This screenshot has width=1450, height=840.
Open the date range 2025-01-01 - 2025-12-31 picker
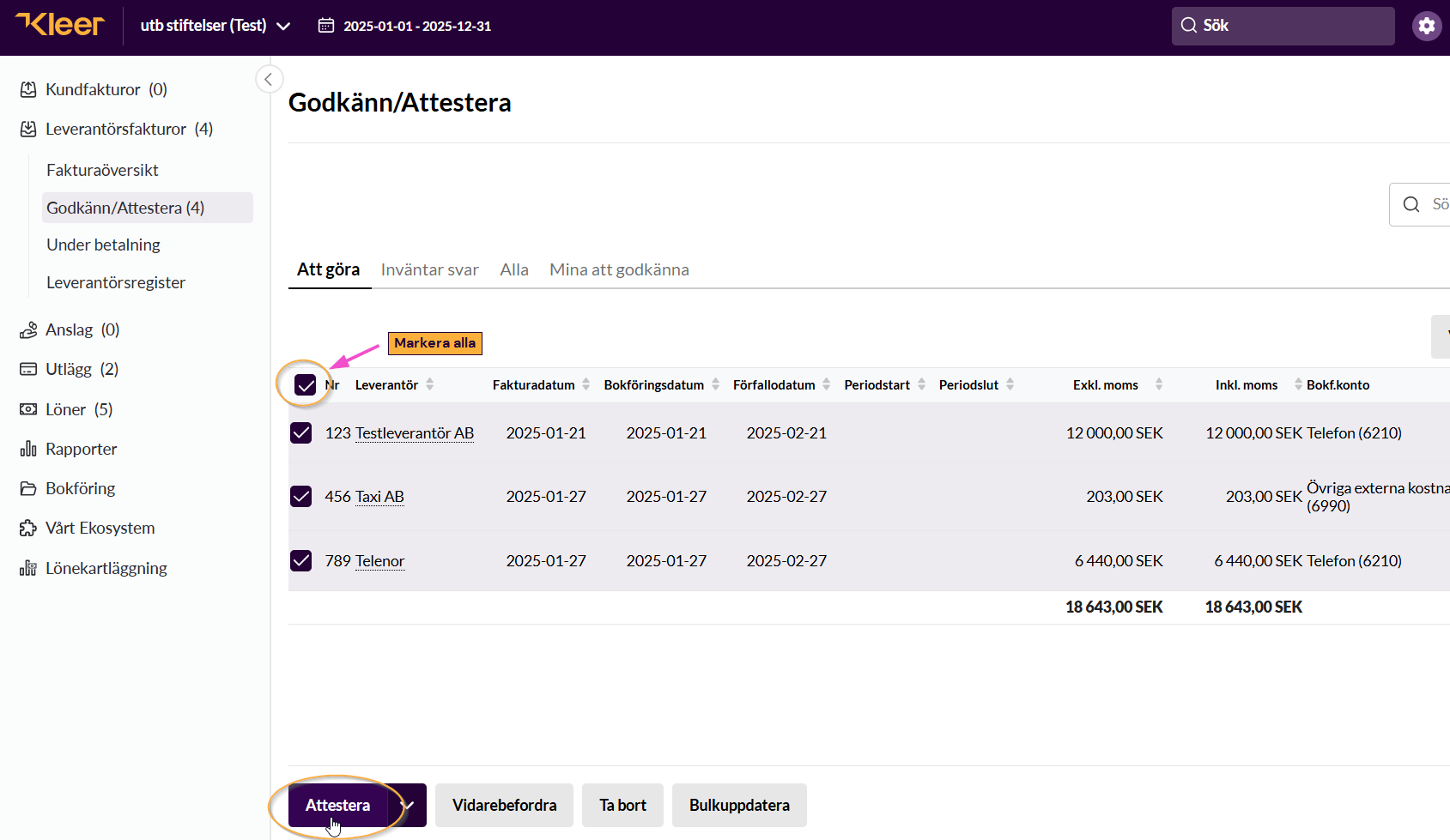click(x=404, y=26)
